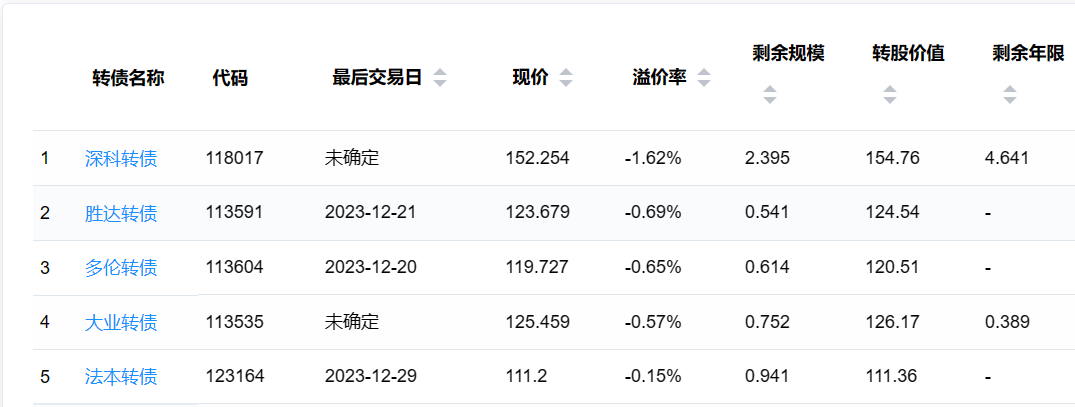This screenshot has height=407, width=1075.
Task: Open 深科转债 bond link
Action: (x=121, y=158)
